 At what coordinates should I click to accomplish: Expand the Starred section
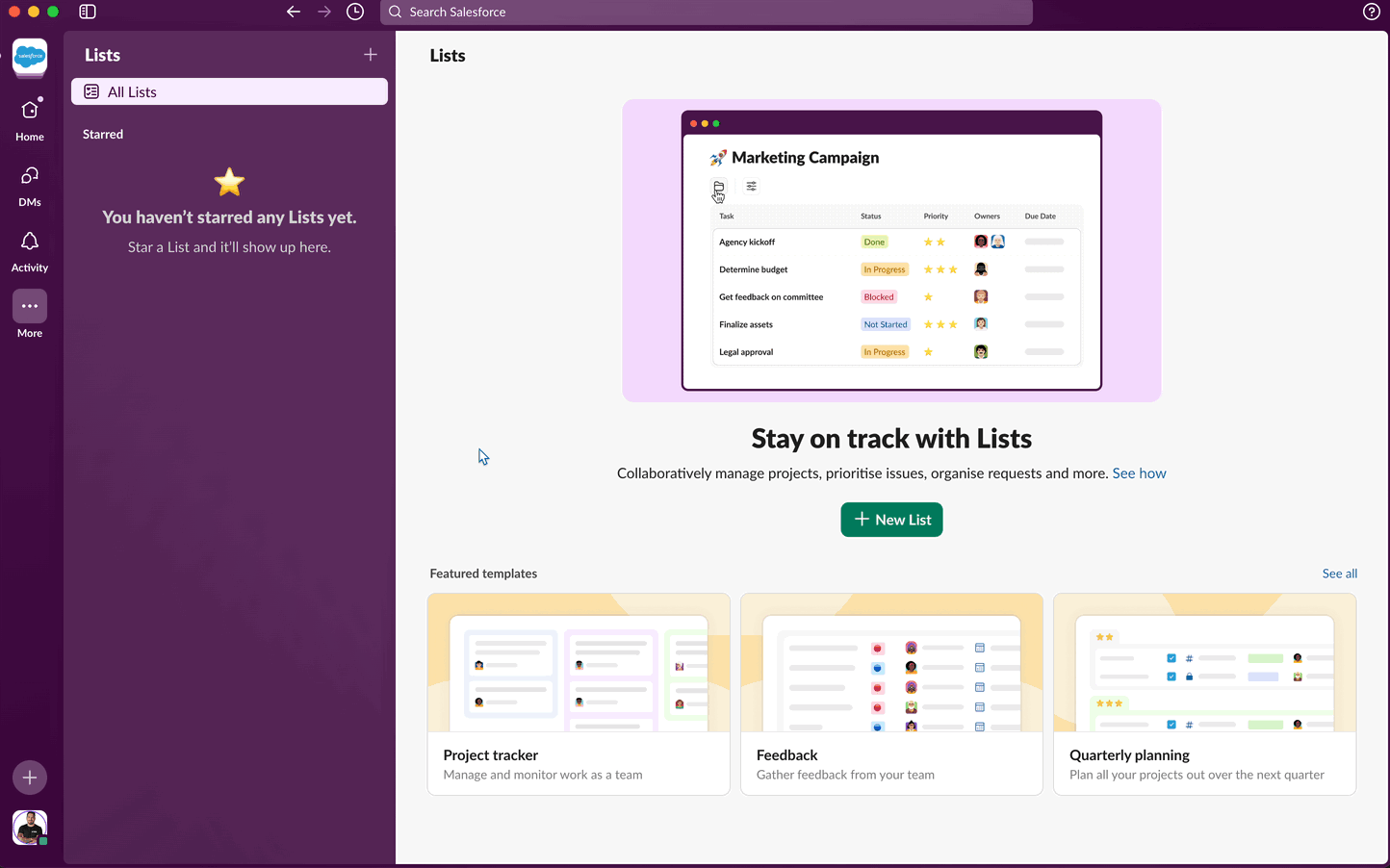102,134
